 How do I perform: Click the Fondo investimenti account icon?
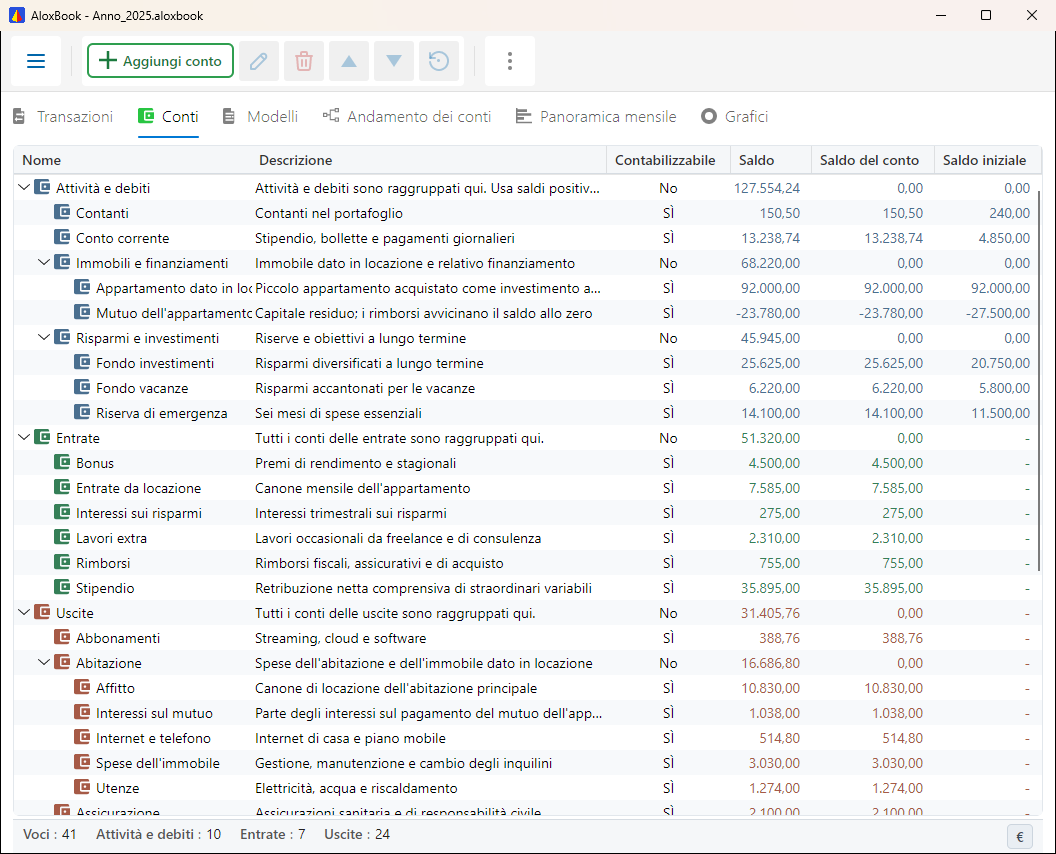(x=82, y=363)
